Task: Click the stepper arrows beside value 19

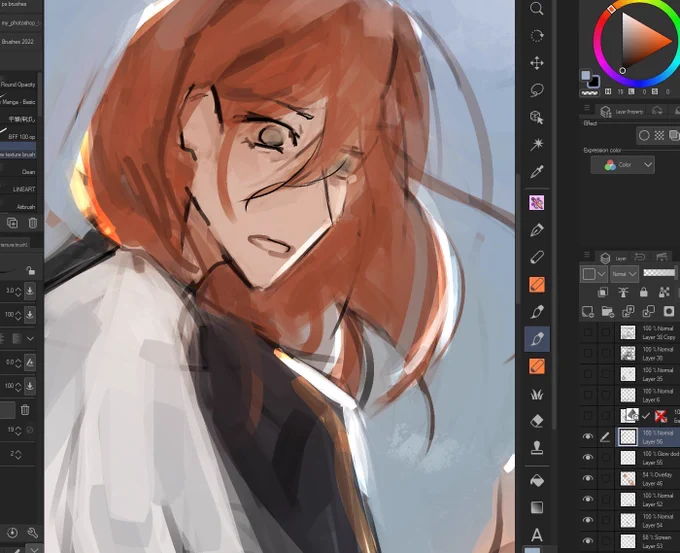Action: (x=18, y=430)
